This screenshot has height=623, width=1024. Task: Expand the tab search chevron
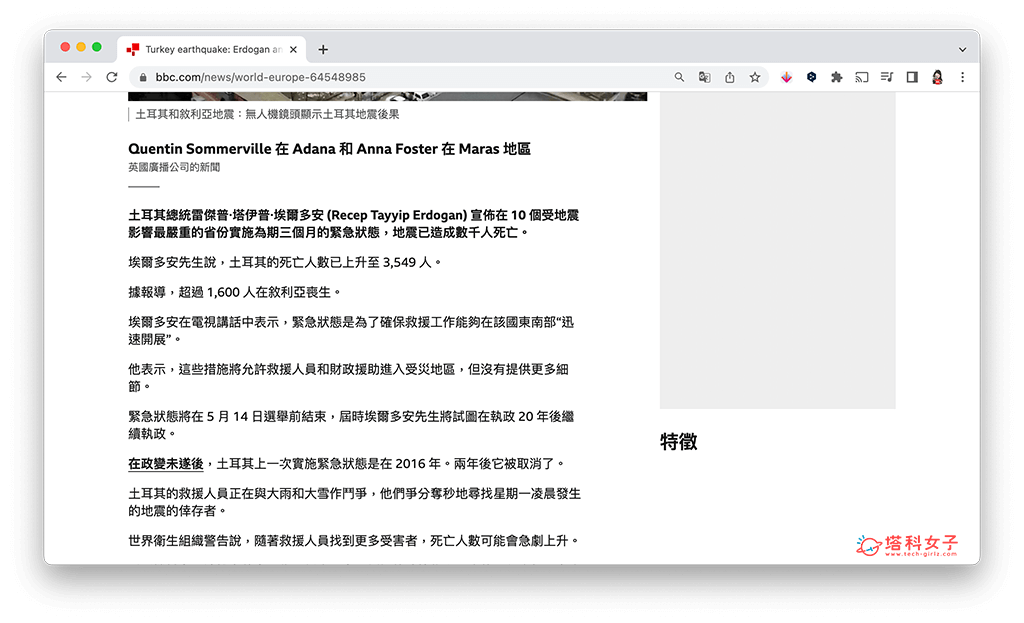pos(962,49)
